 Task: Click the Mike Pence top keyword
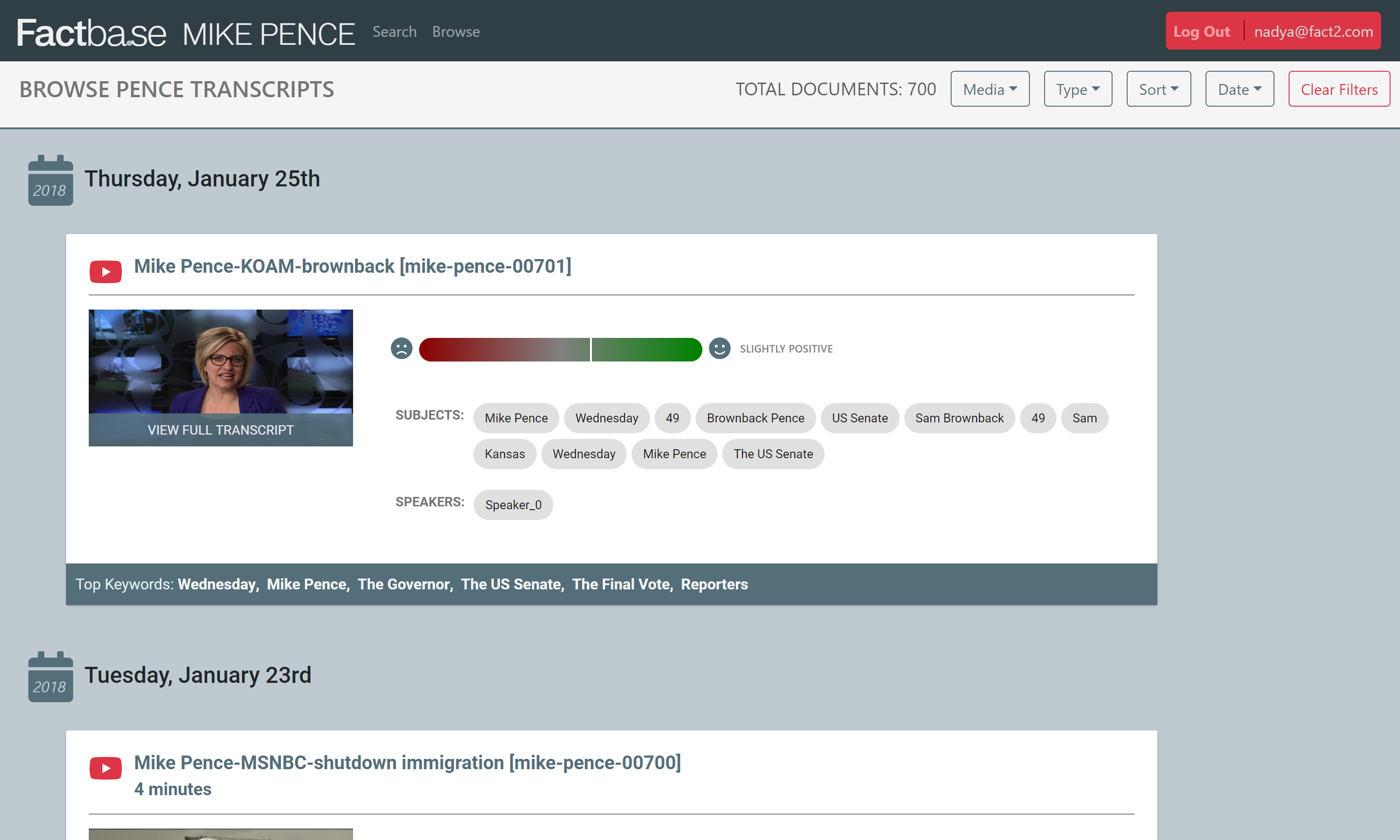point(307,584)
